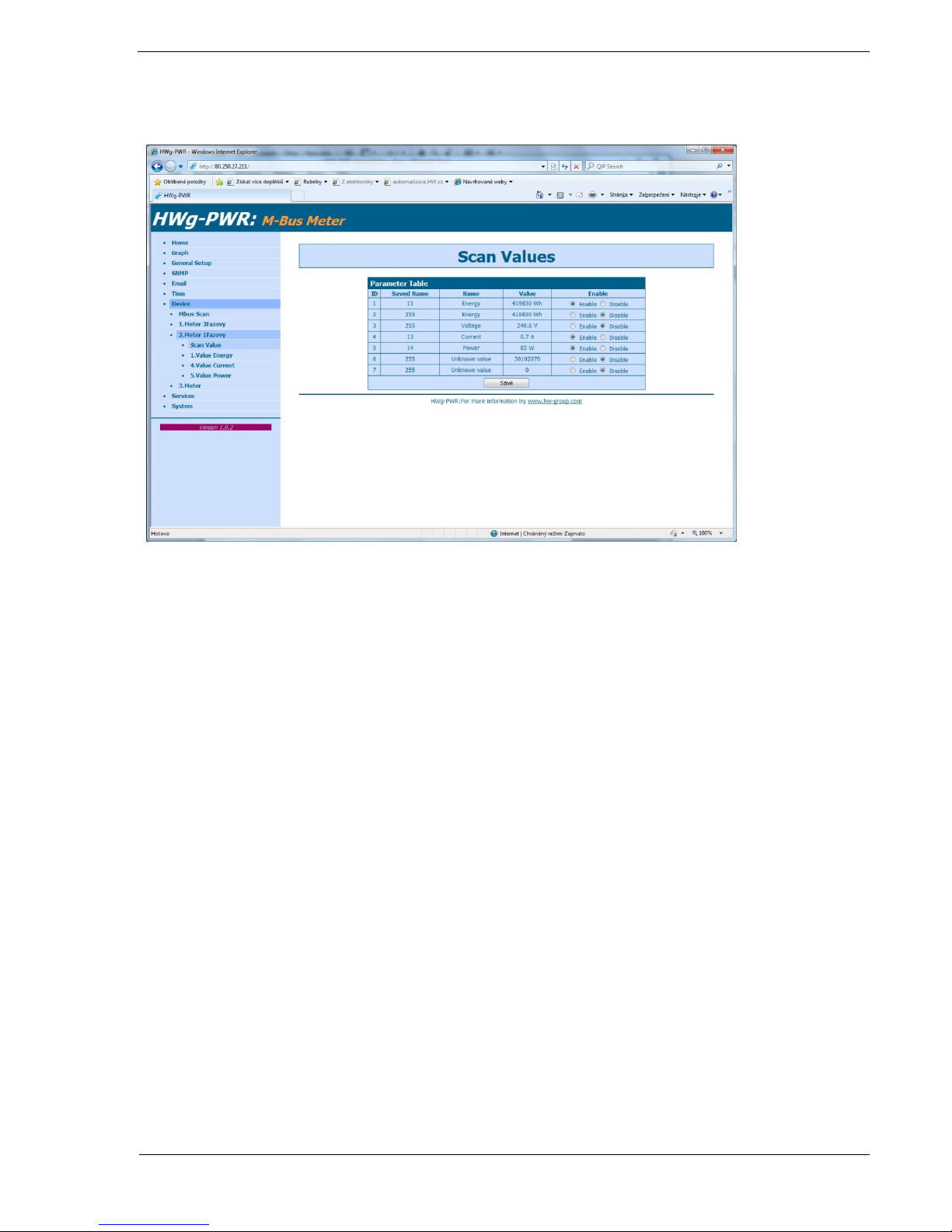Open a new blank tab

coord(297,196)
